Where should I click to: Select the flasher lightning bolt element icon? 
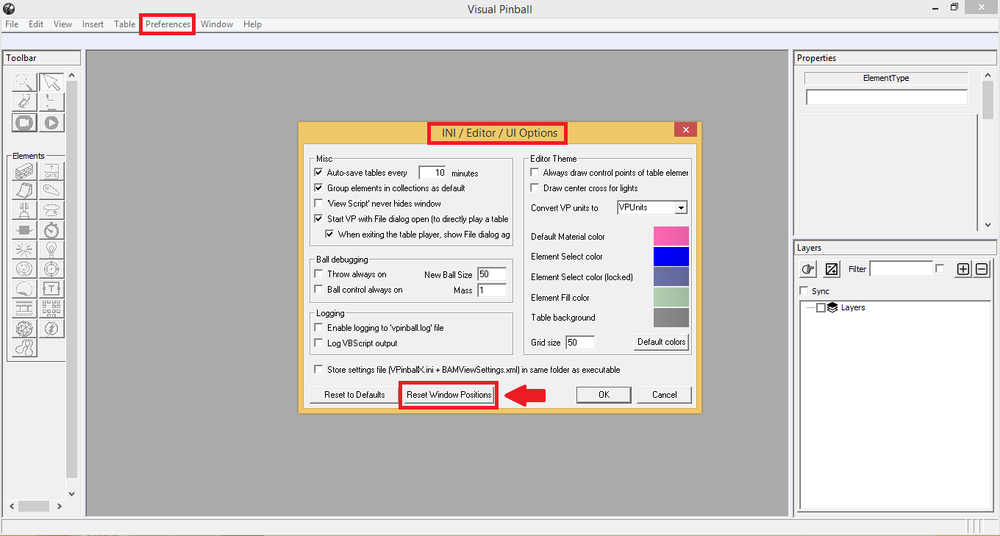click(x=51, y=328)
